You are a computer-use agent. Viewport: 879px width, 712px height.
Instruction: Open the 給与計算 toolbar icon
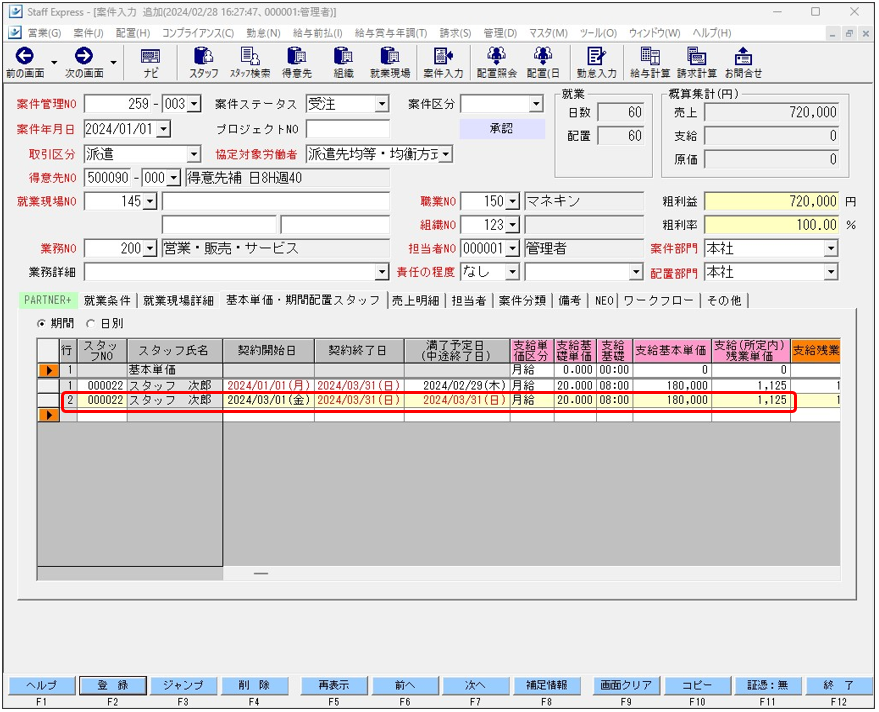point(650,62)
